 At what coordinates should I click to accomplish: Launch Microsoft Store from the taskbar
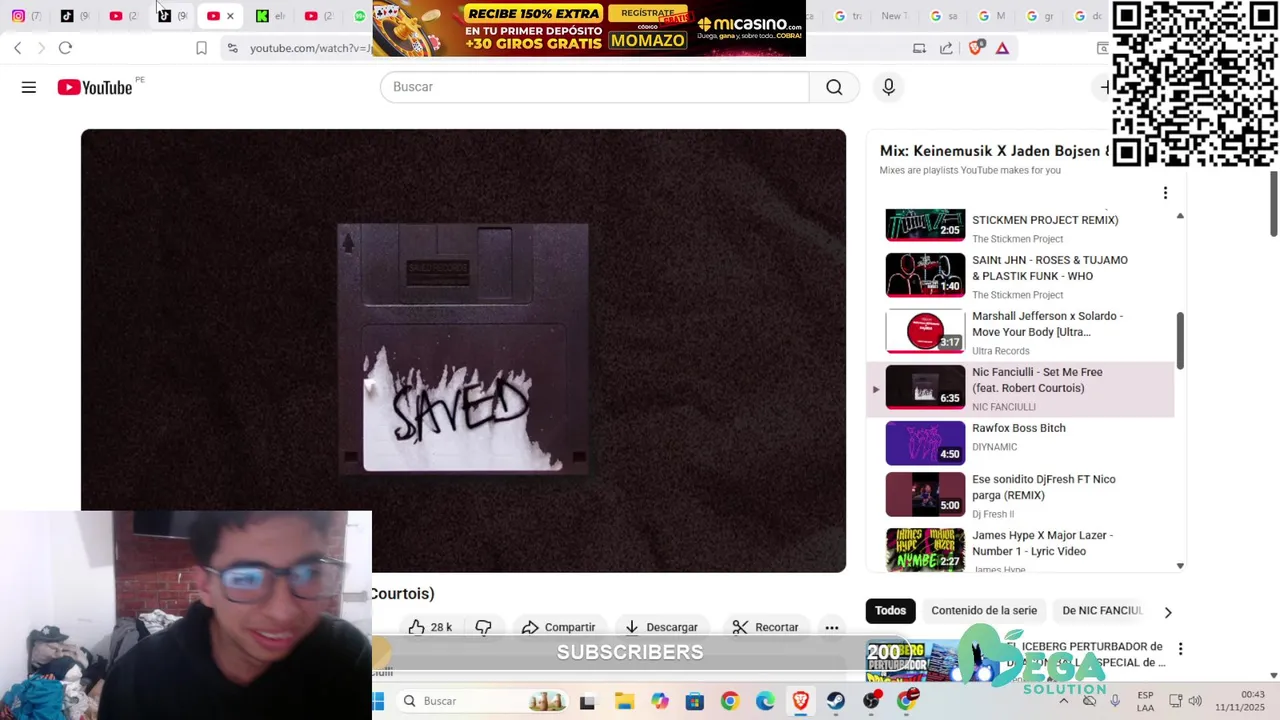pyautogui.click(x=694, y=702)
